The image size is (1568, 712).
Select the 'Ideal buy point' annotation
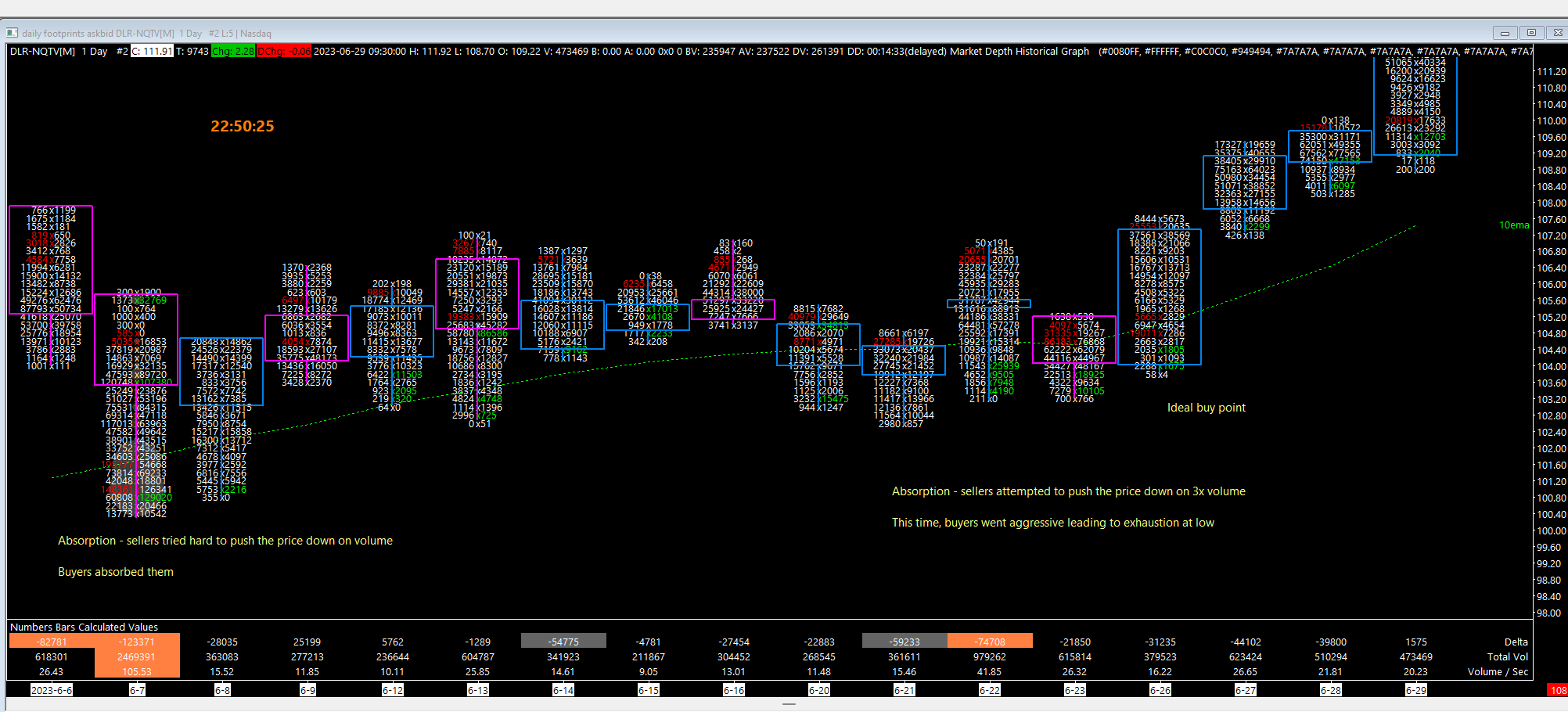point(1206,408)
